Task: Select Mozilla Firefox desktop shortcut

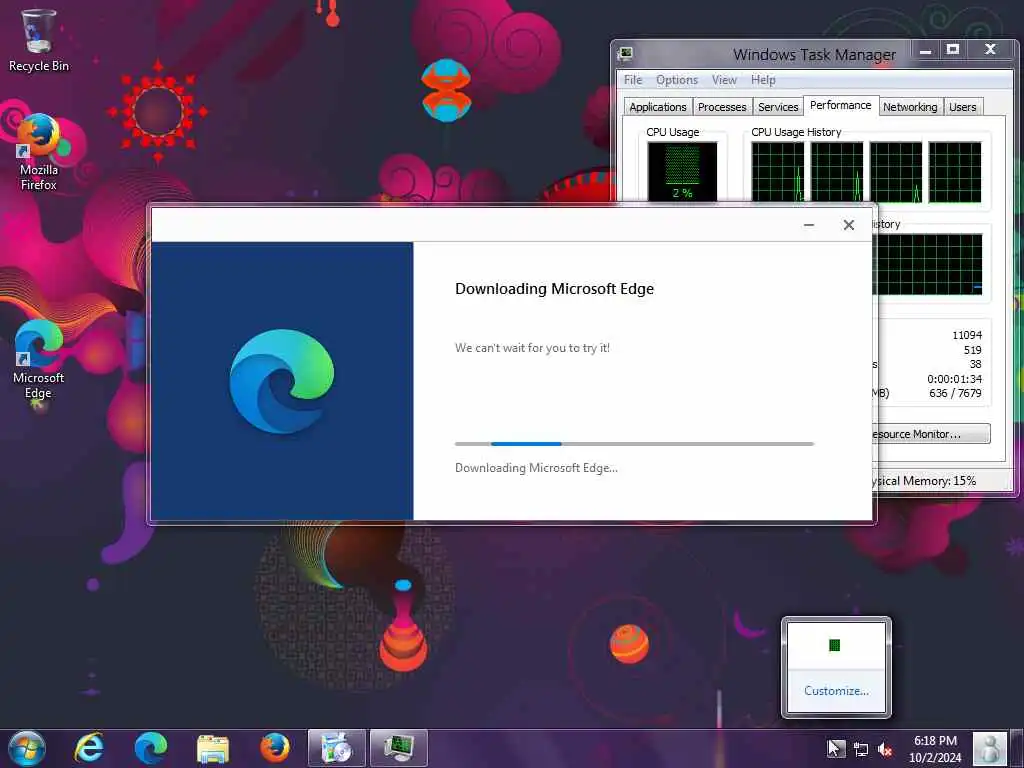Action: click(39, 152)
